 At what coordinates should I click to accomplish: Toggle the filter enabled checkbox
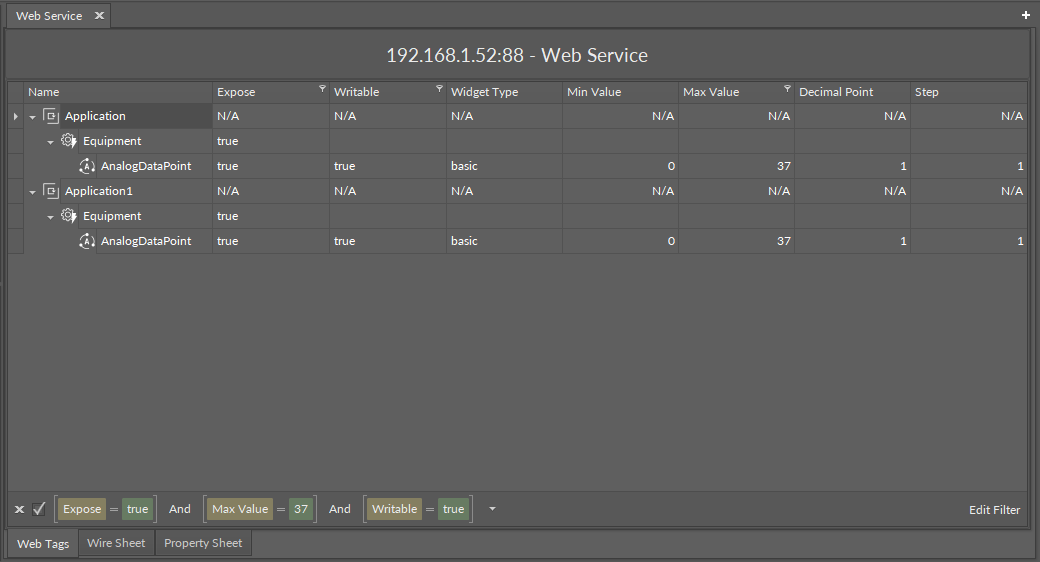pyautogui.click(x=39, y=509)
